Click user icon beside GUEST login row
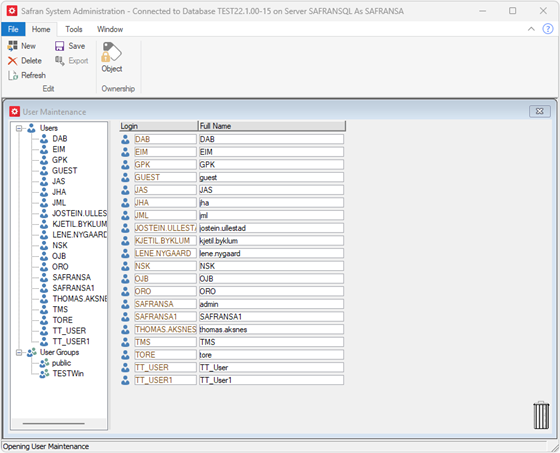Screen dimensions: 560x453 125,177
